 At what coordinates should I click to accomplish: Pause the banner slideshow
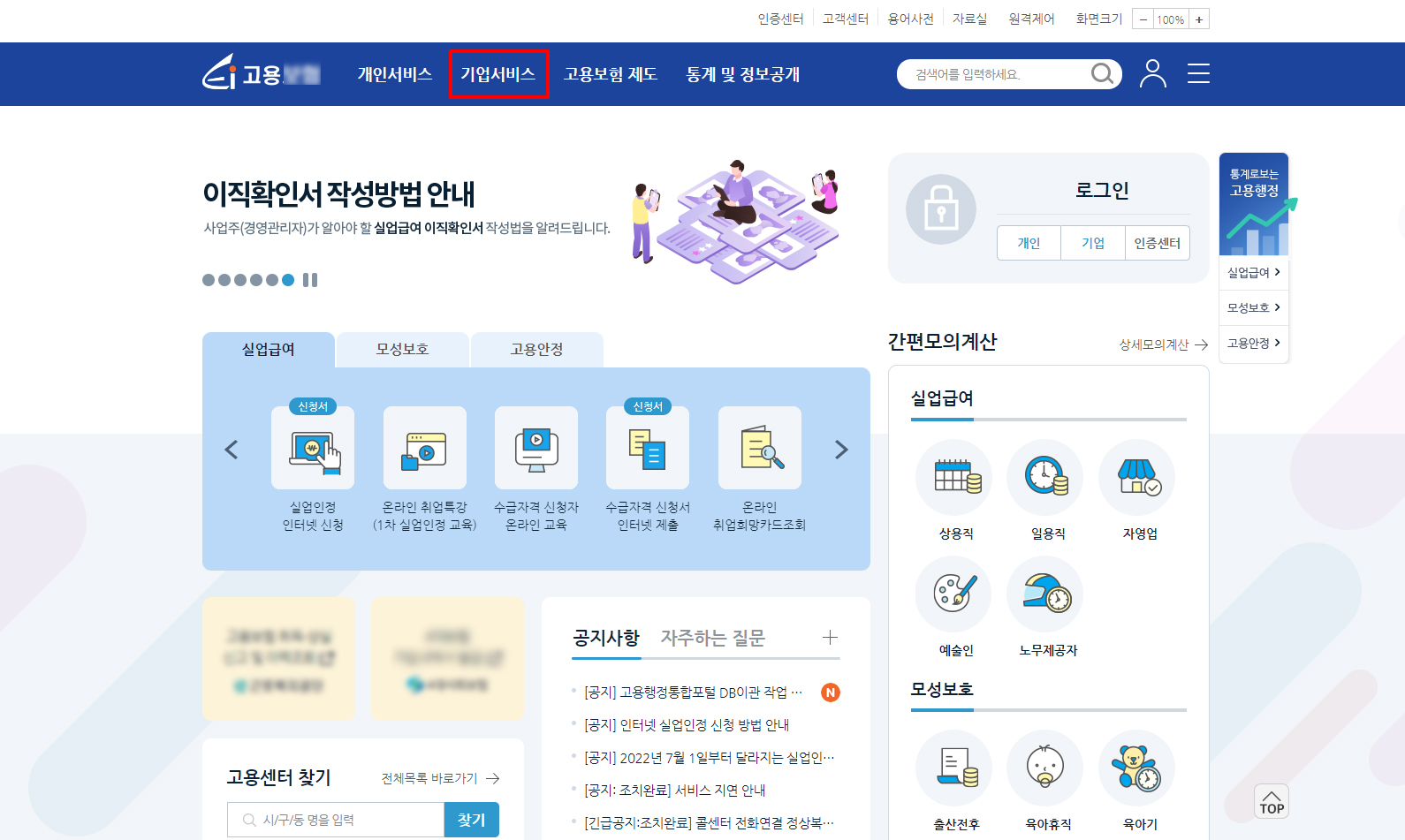click(310, 280)
